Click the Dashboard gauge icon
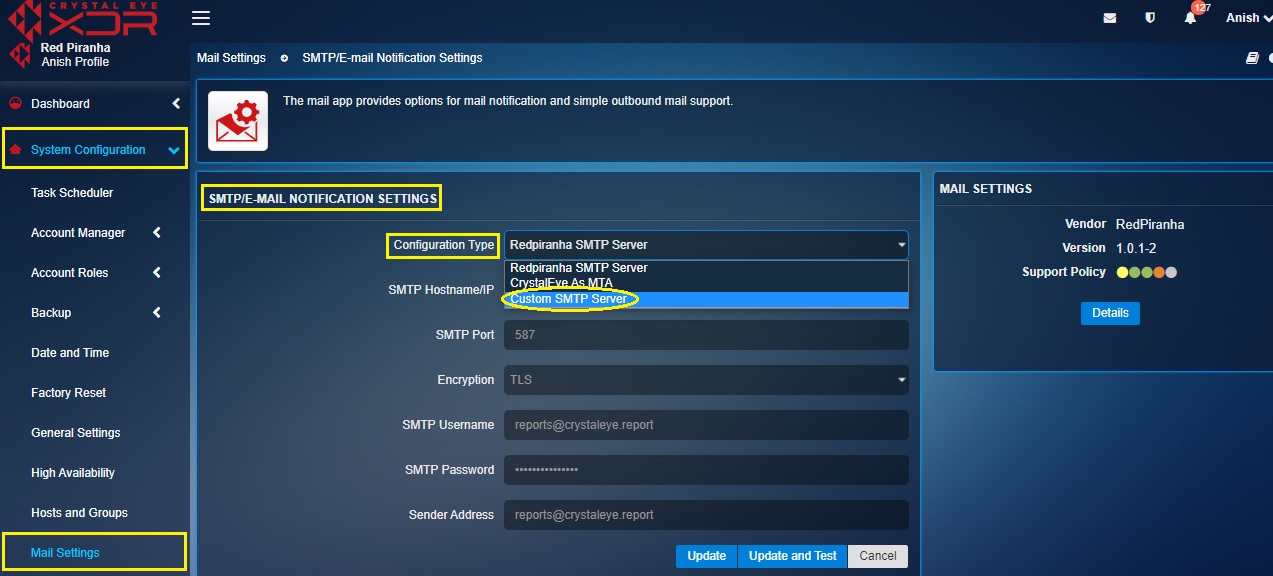Screen dimensions: 1273x576 [15, 103]
